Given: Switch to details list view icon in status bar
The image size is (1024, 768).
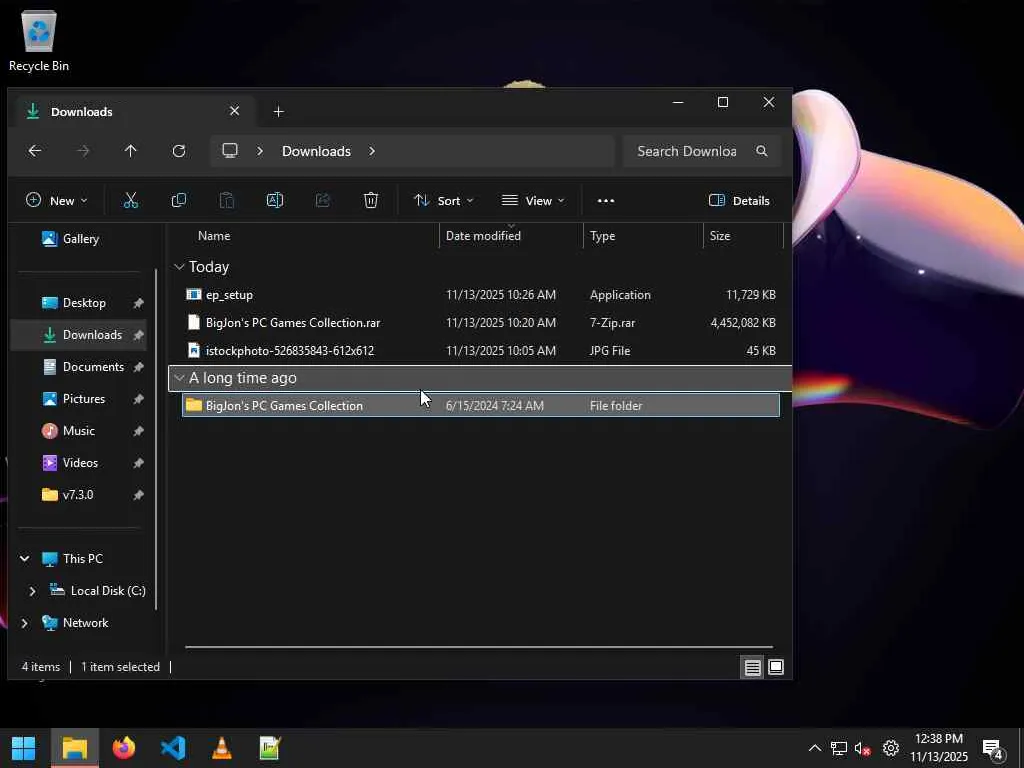Looking at the screenshot, I should click(x=752, y=667).
